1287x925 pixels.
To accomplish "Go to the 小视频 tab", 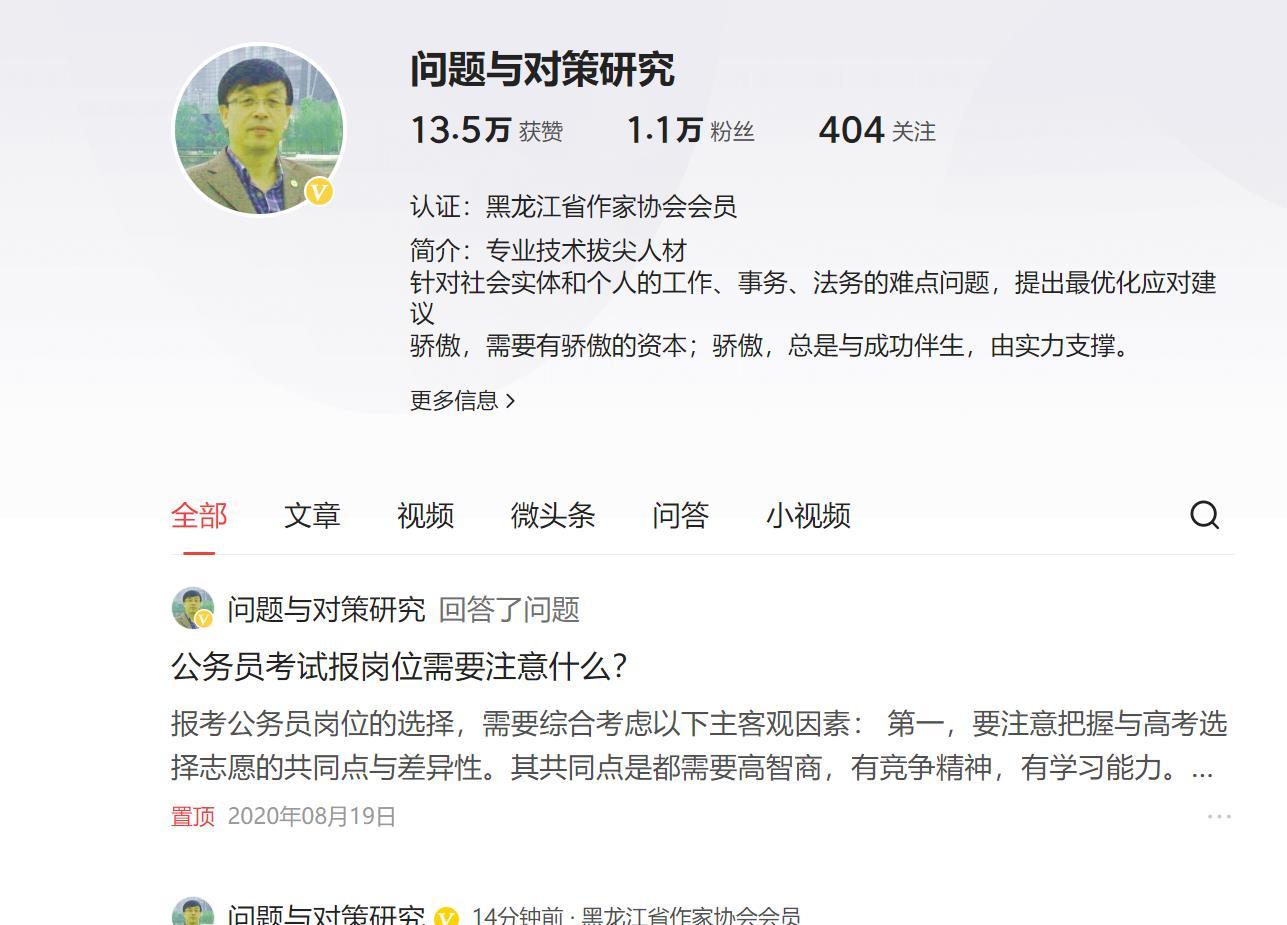I will [808, 516].
